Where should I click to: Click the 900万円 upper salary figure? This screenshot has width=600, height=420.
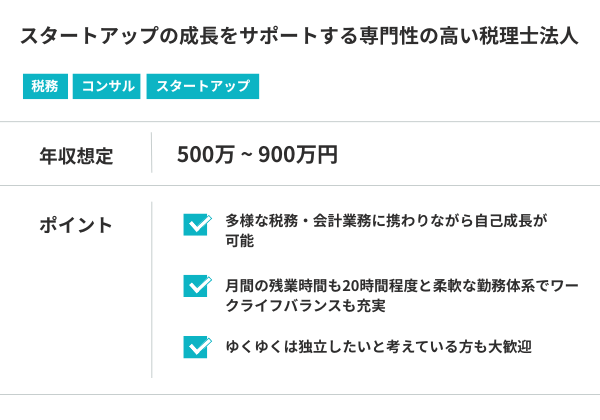coord(298,155)
